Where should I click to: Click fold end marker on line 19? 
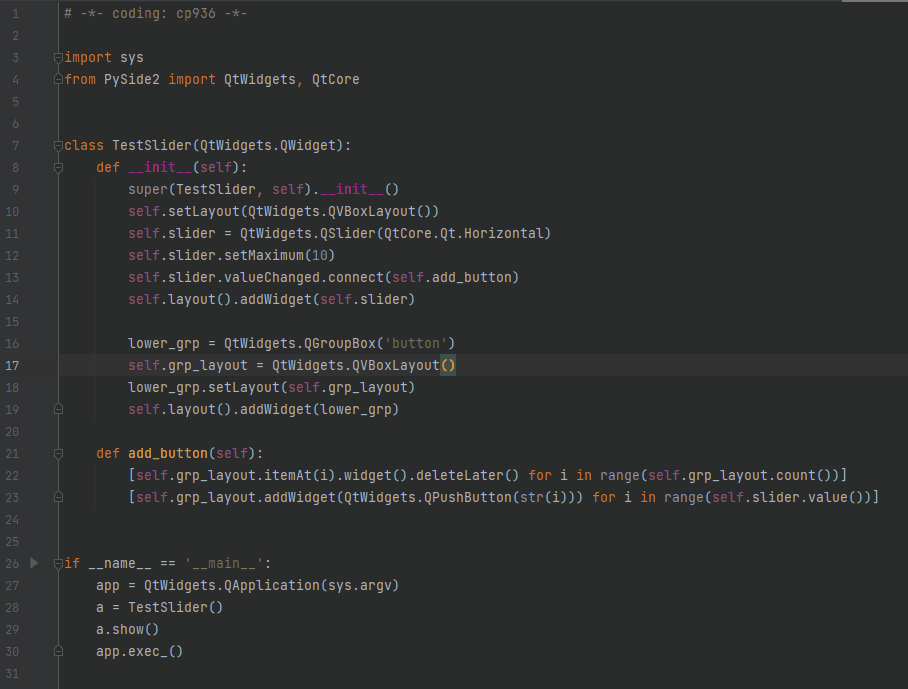coord(59,409)
